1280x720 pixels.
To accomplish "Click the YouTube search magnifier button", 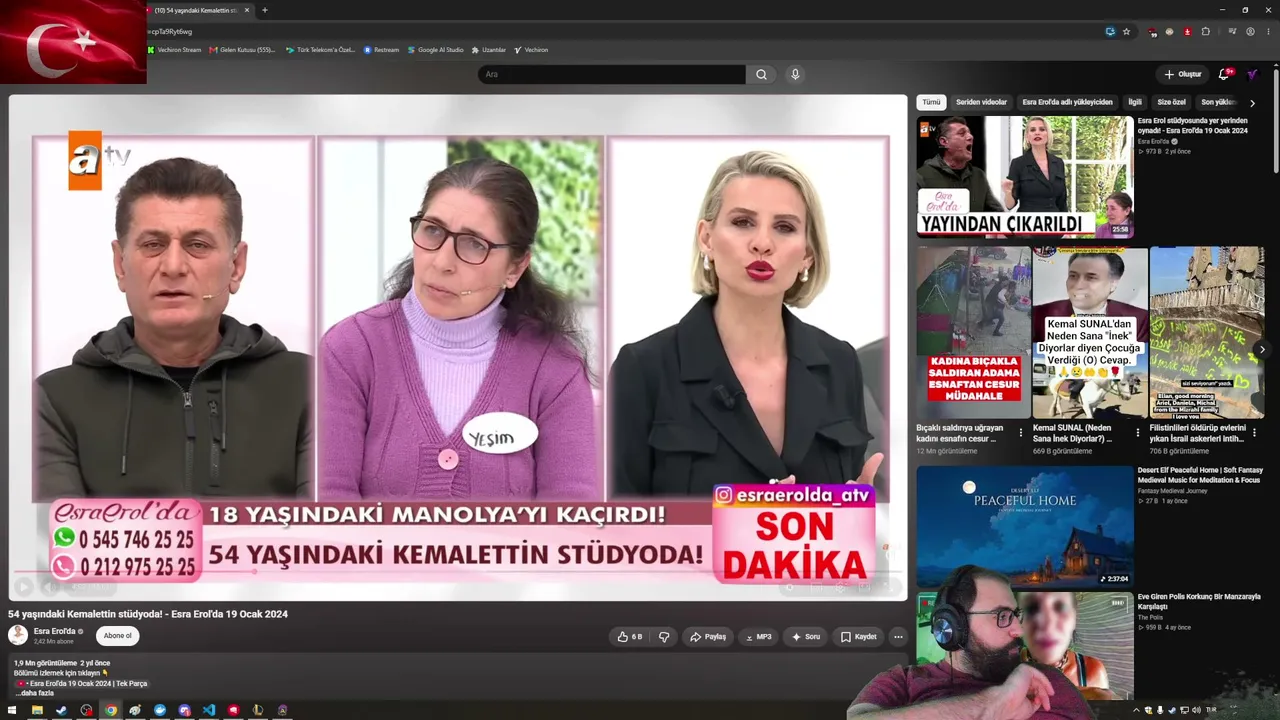I will [761, 74].
